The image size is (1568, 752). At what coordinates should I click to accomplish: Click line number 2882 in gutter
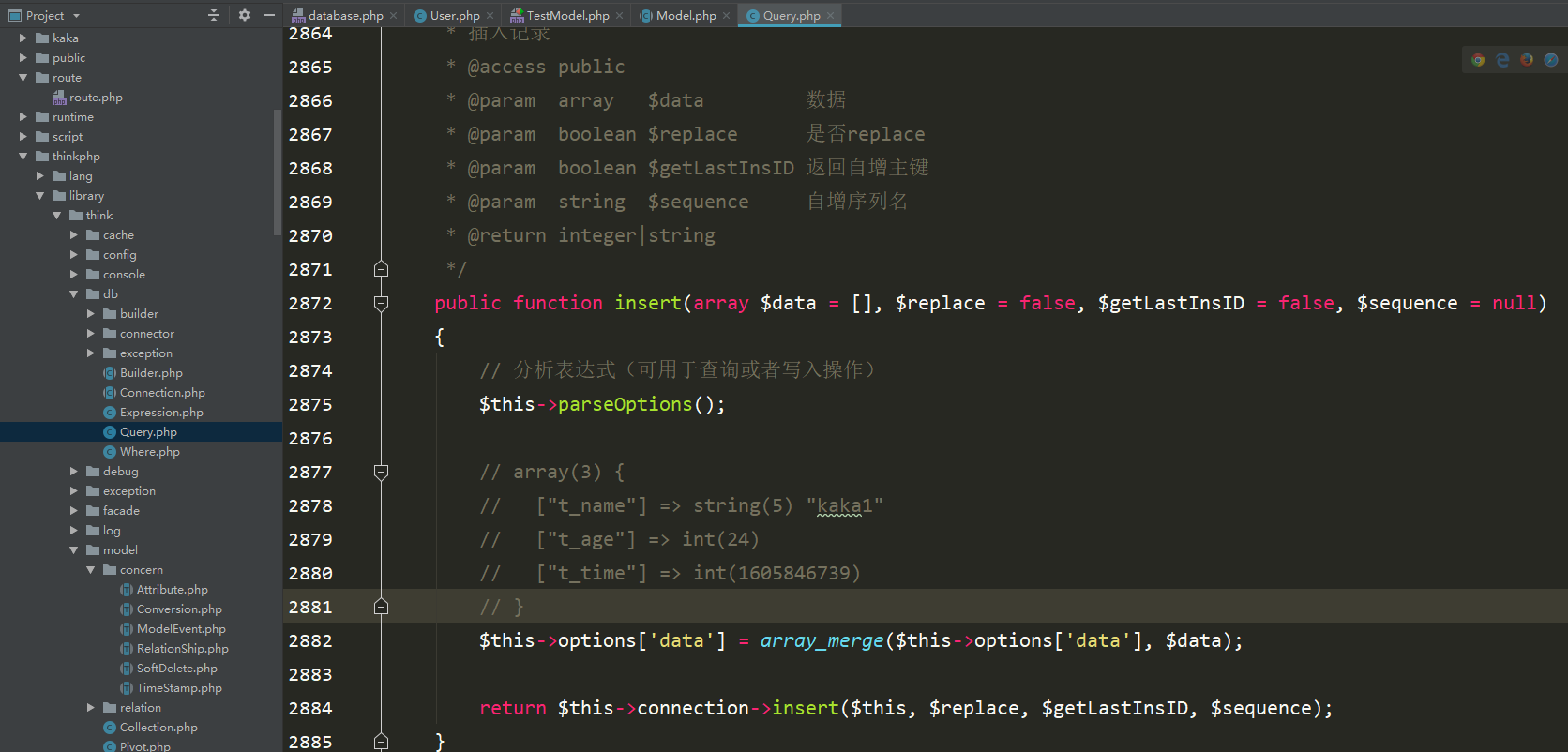point(310,640)
